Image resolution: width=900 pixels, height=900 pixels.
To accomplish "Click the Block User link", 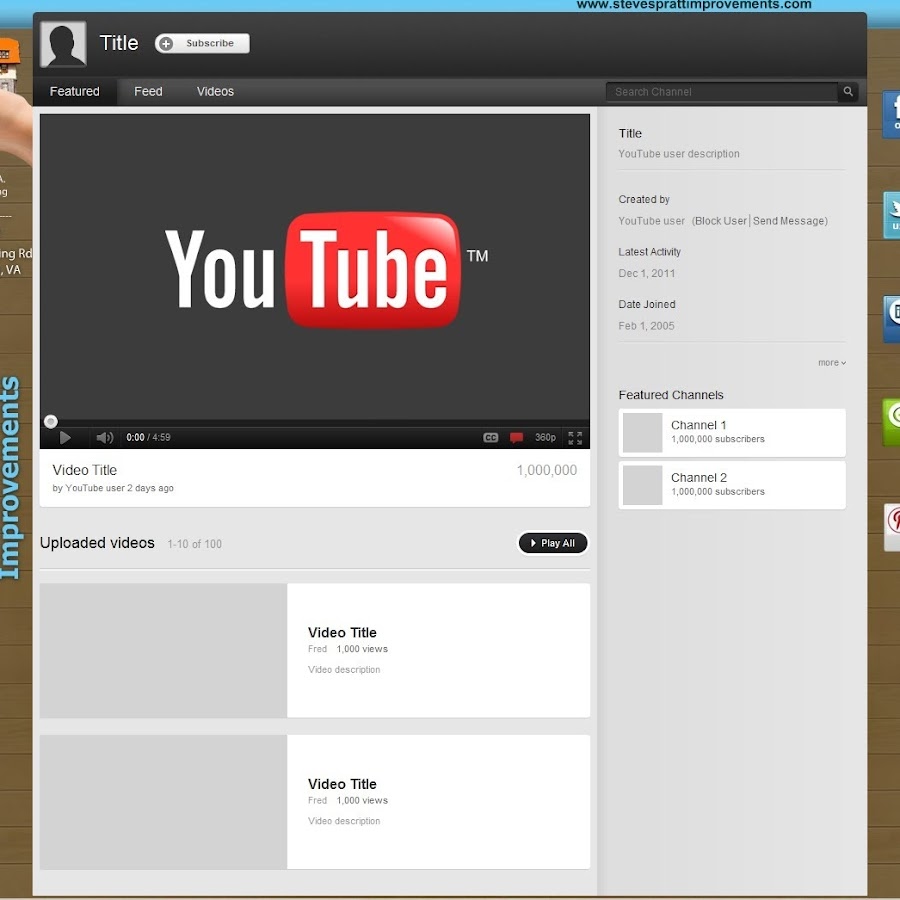I will (x=720, y=221).
